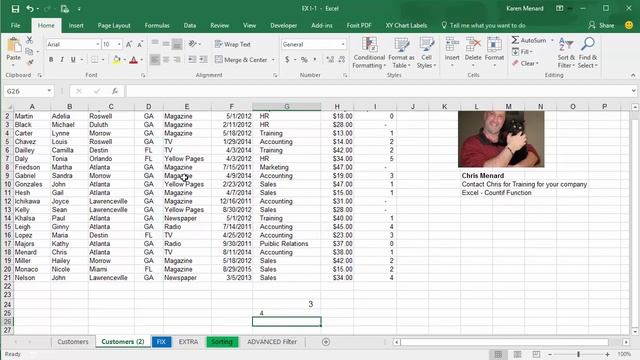Toggle Underline formatting
Viewport: 640px width, 360px height.
[73, 60]
